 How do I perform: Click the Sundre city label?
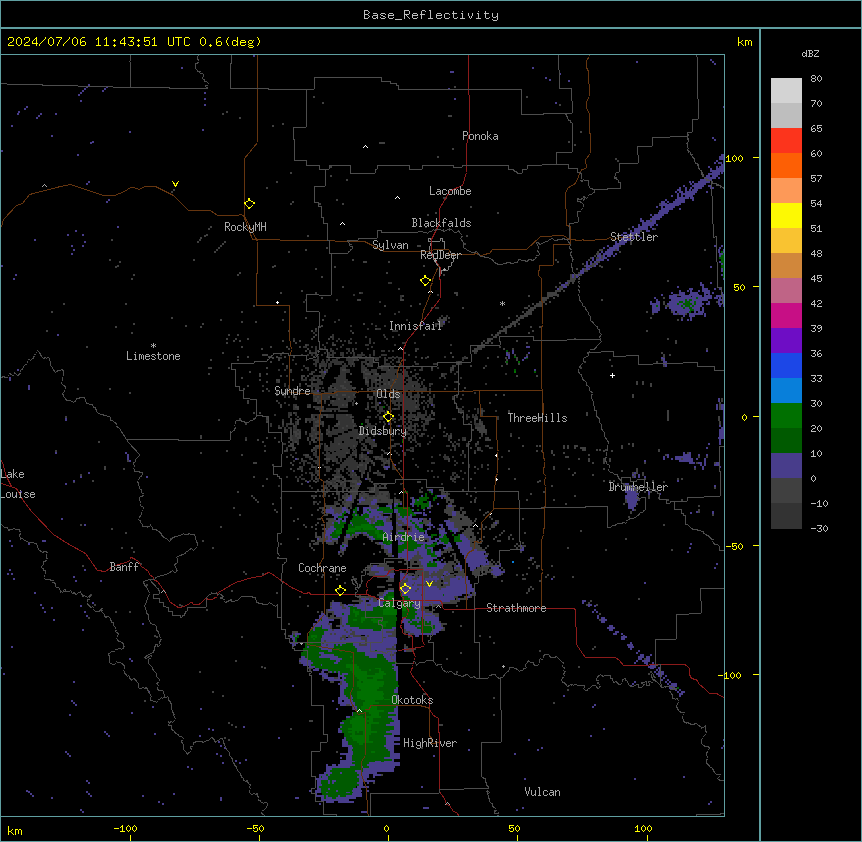click(292, 391)
